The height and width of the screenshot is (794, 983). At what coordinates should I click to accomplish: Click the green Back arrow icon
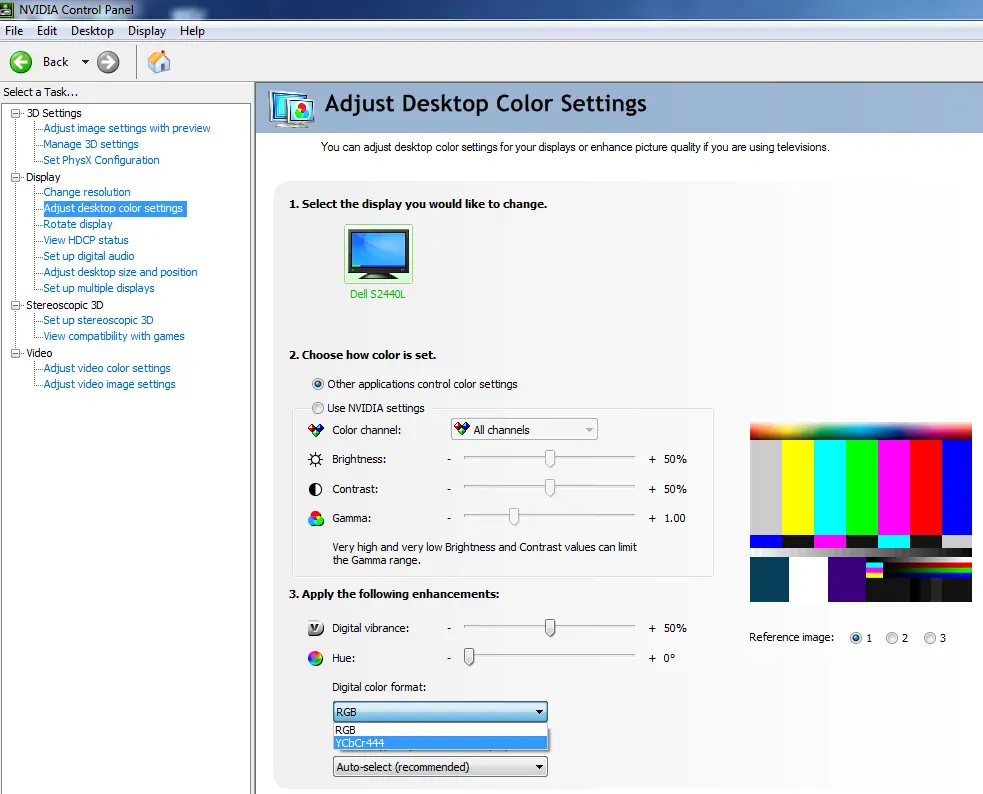click(21, 62)
